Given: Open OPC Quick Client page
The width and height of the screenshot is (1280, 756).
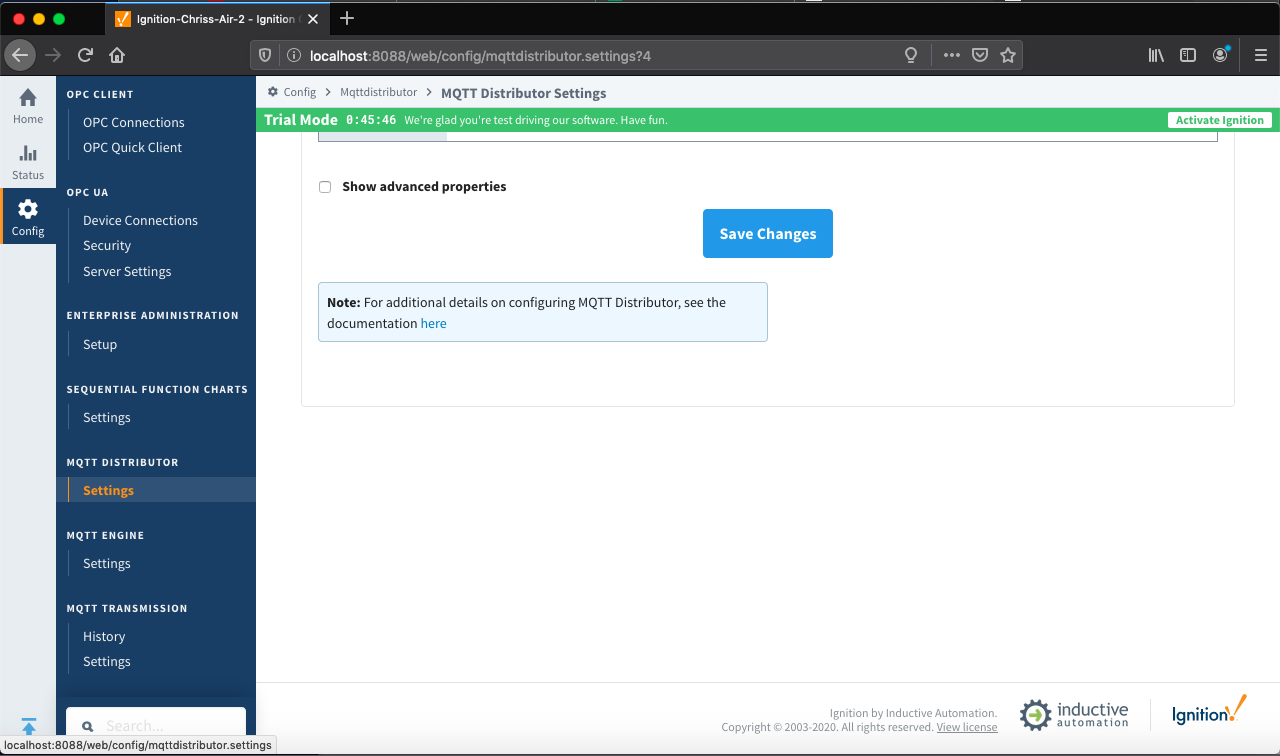Looking at the screenshot, I should pyautogui.click(x=133, y=147).
